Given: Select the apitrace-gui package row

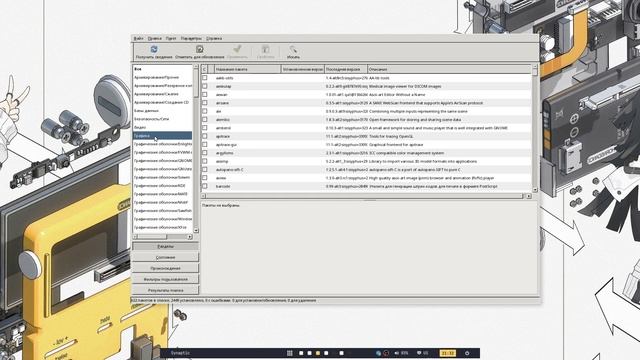Looking at the screenshot, I should pyautogui.click(x=366, y=144).
